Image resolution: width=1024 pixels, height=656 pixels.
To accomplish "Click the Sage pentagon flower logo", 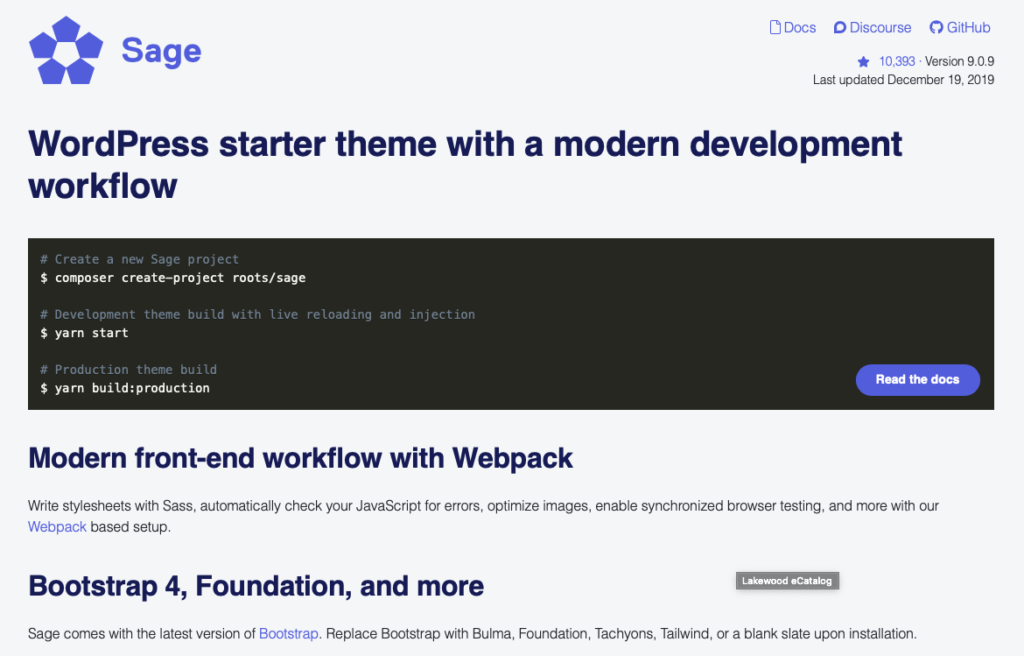I will [66, 50].
